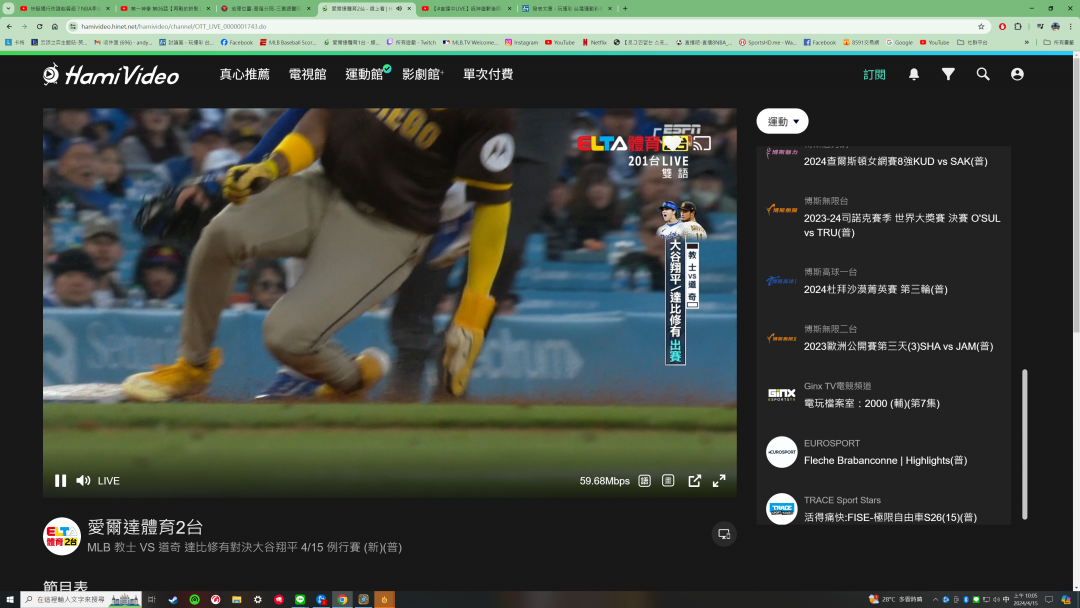This screenshot has width=1080, height=608.
Task: Mute the video player volume
Action: click(83, 481)
